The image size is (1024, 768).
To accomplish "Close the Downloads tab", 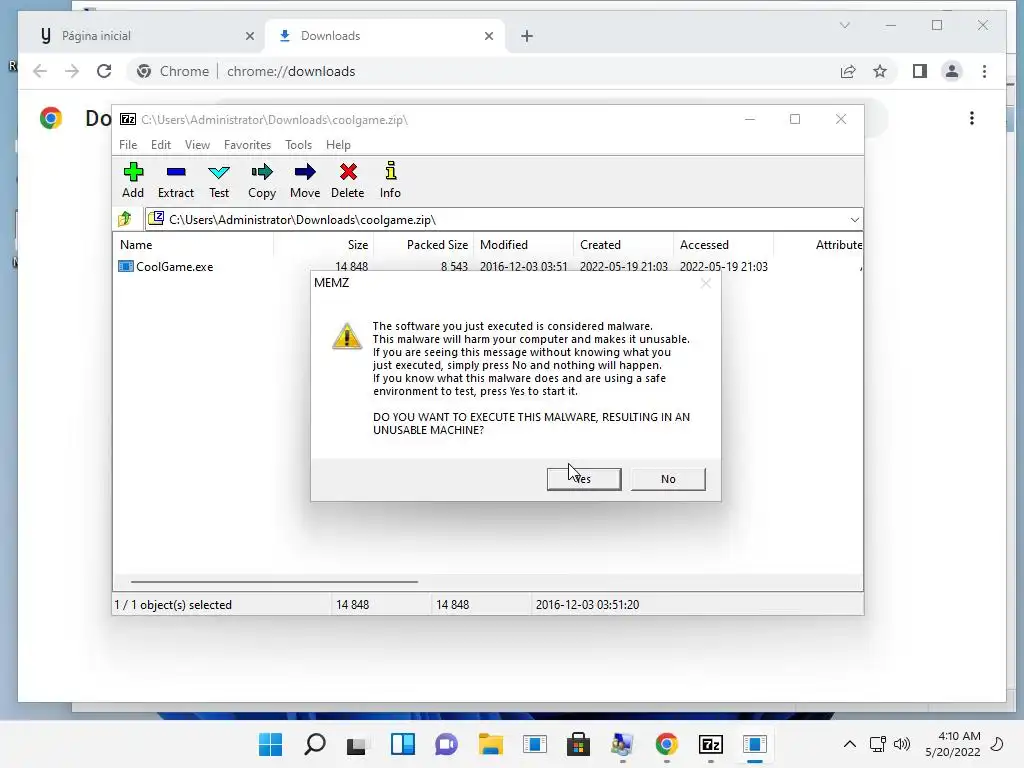I will 488,36.
